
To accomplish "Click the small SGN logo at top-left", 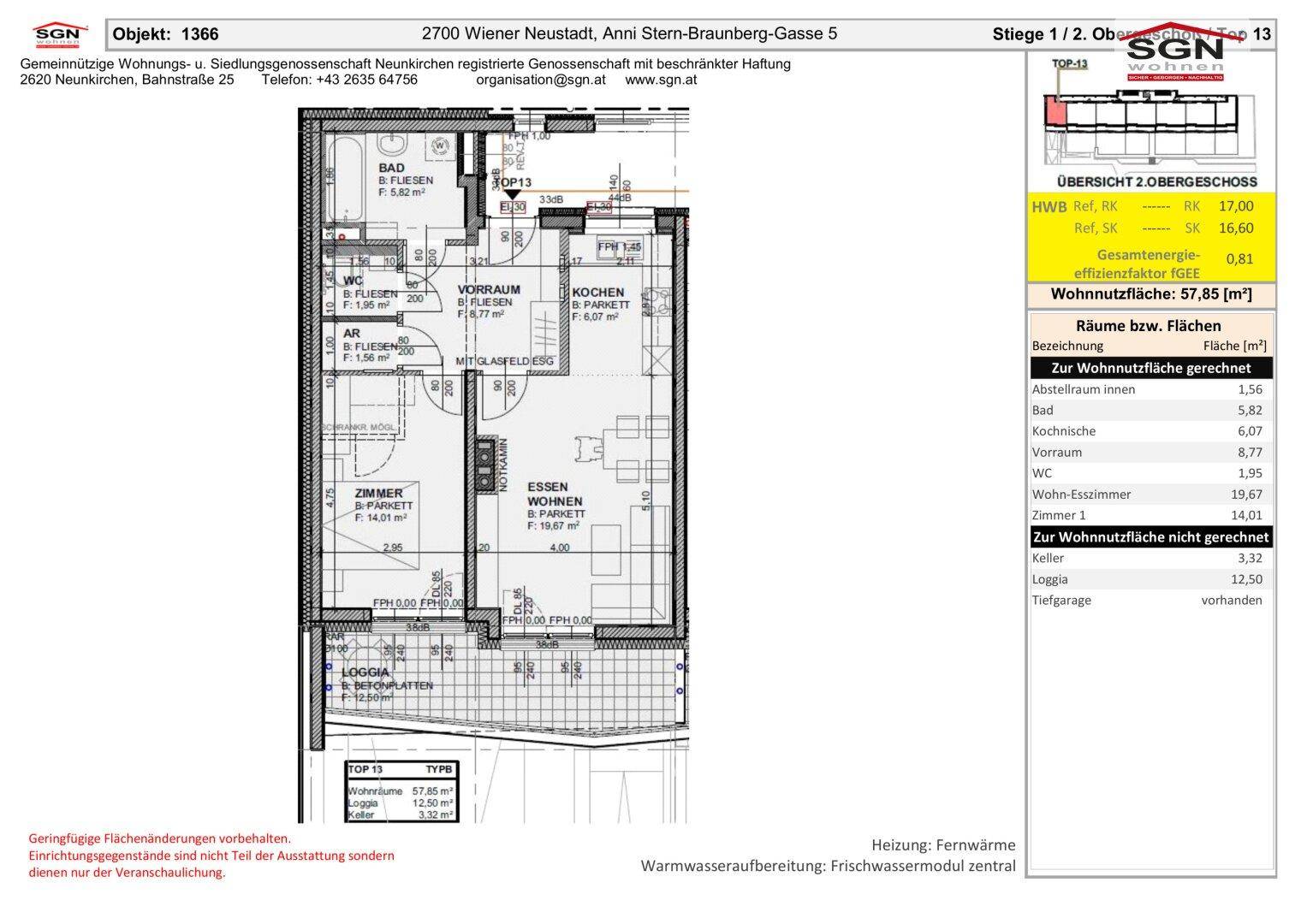I will pyautogui.click(x=60, y=35).
